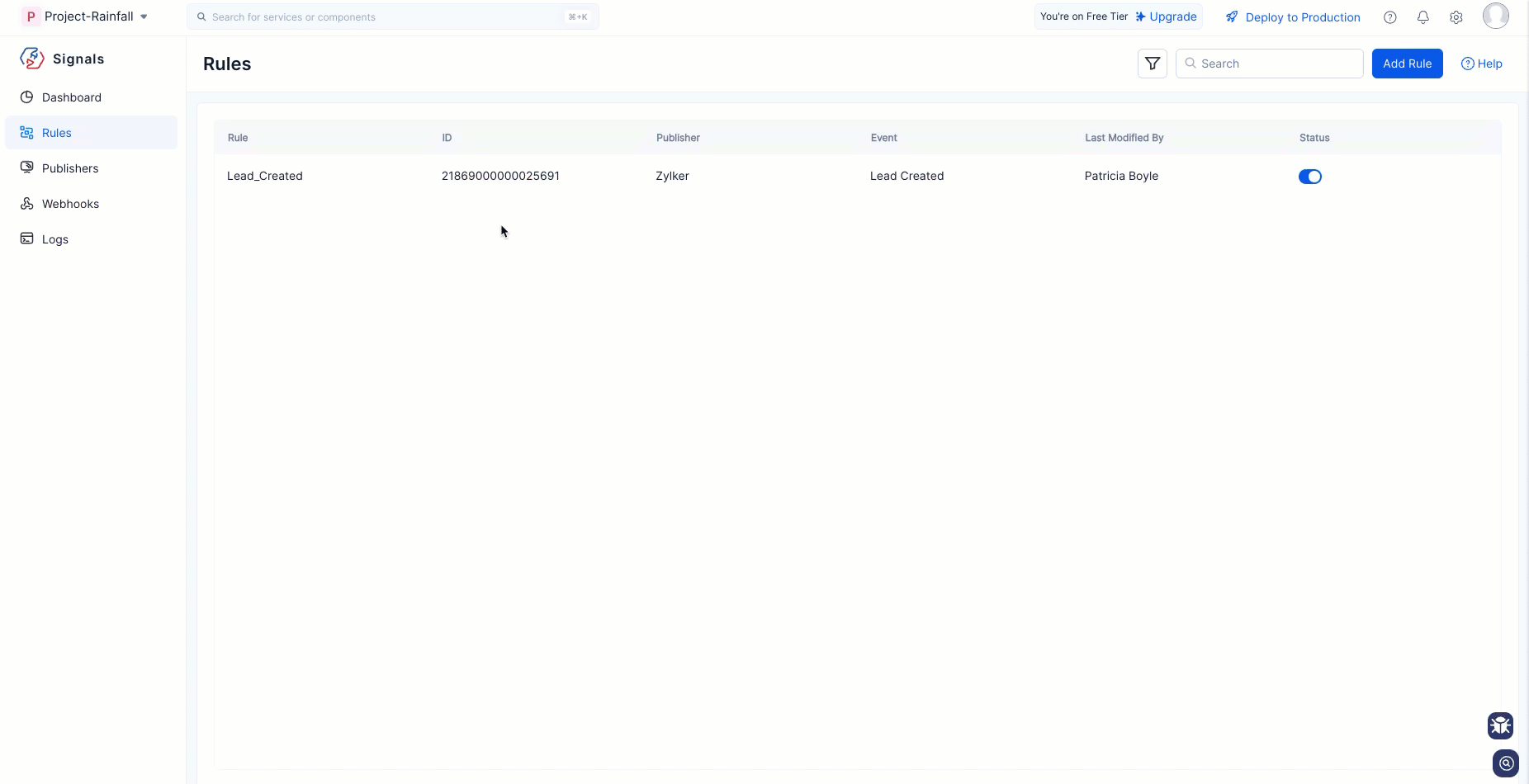1529x784 pixels.
Task: Click the Event column header
Action: 883,138
